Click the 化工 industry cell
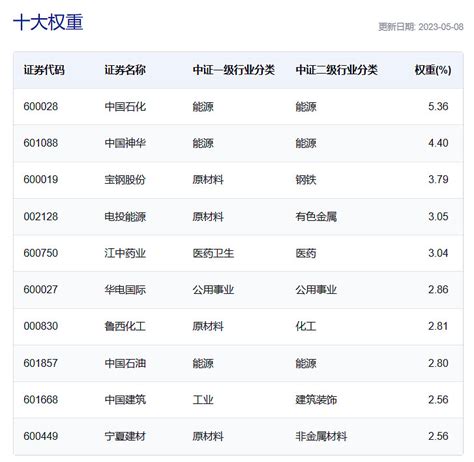This screenshot has height=462, width=474. 306,326
